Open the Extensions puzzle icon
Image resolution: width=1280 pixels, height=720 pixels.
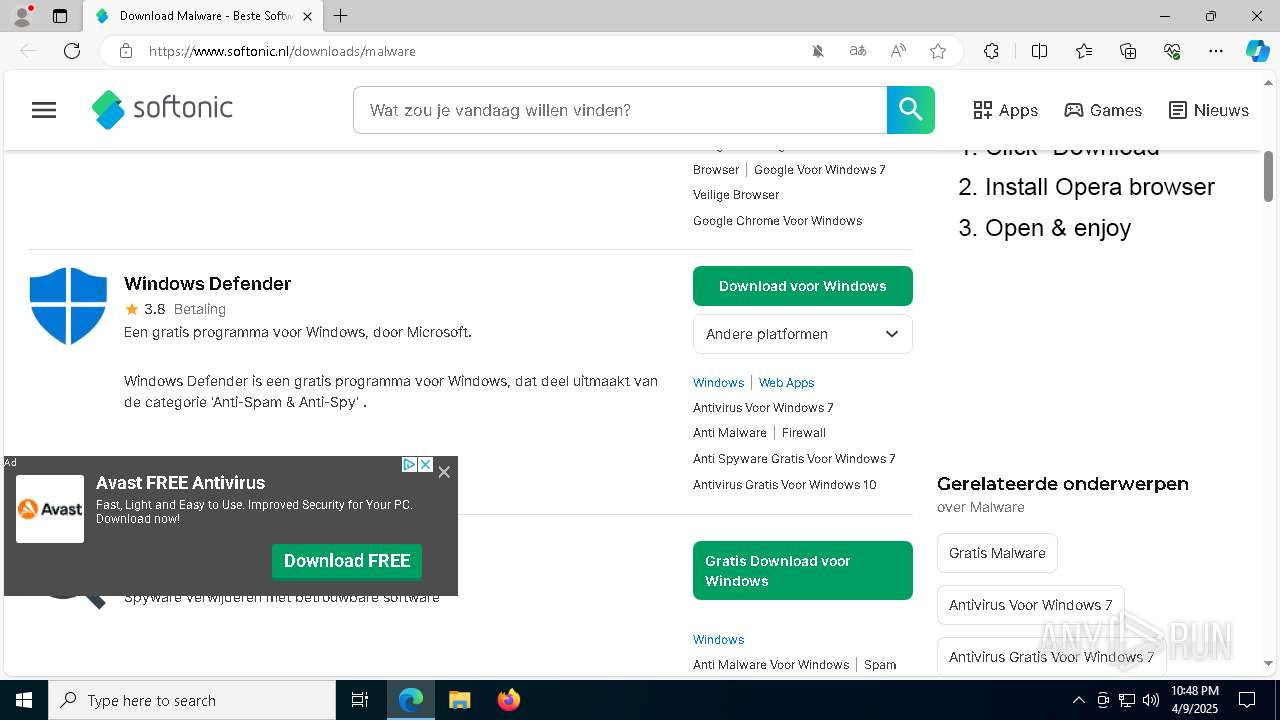(x=991, y=51)
